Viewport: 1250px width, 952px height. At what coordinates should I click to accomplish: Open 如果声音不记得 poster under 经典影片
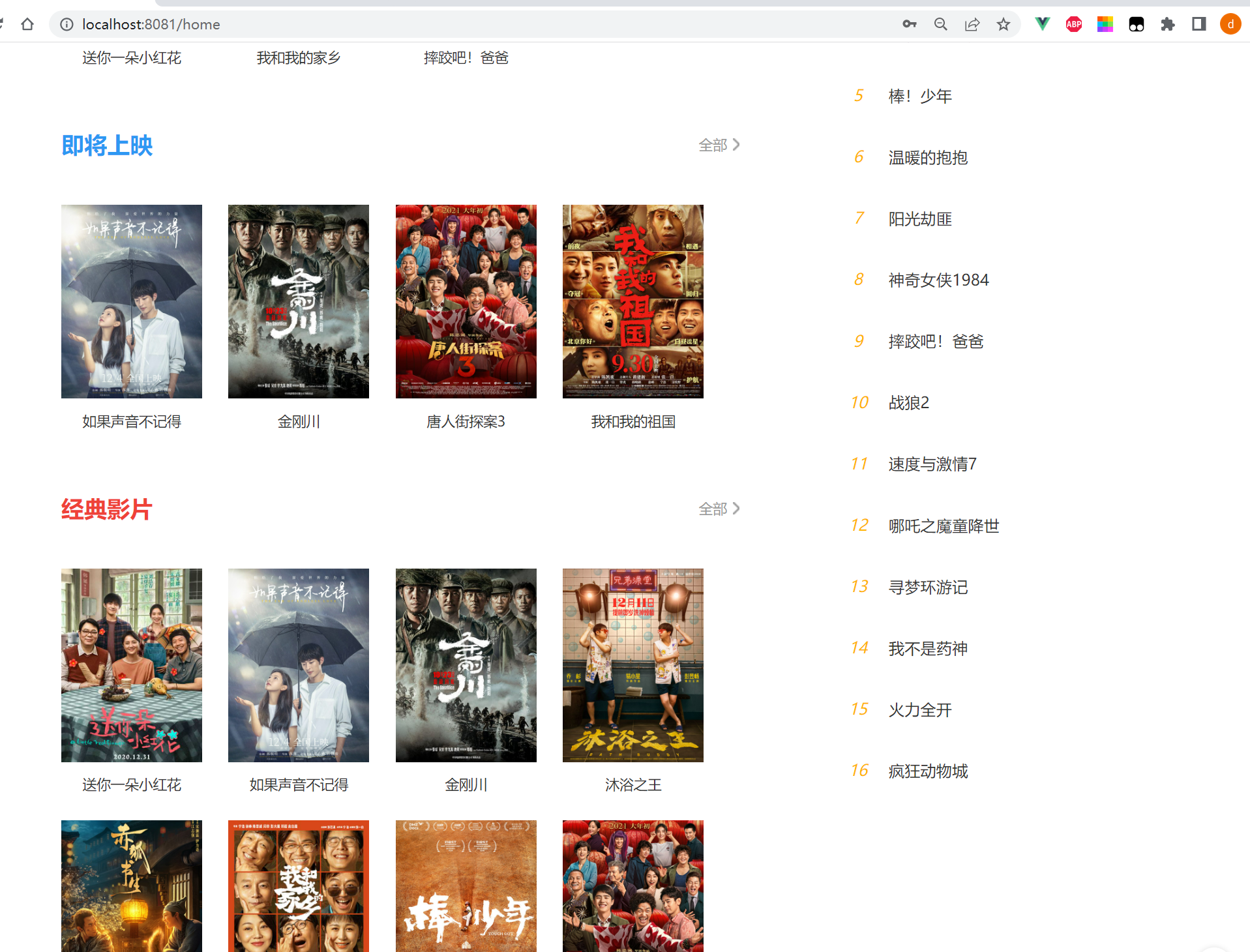pyautogui.click(x=299, y=665)
